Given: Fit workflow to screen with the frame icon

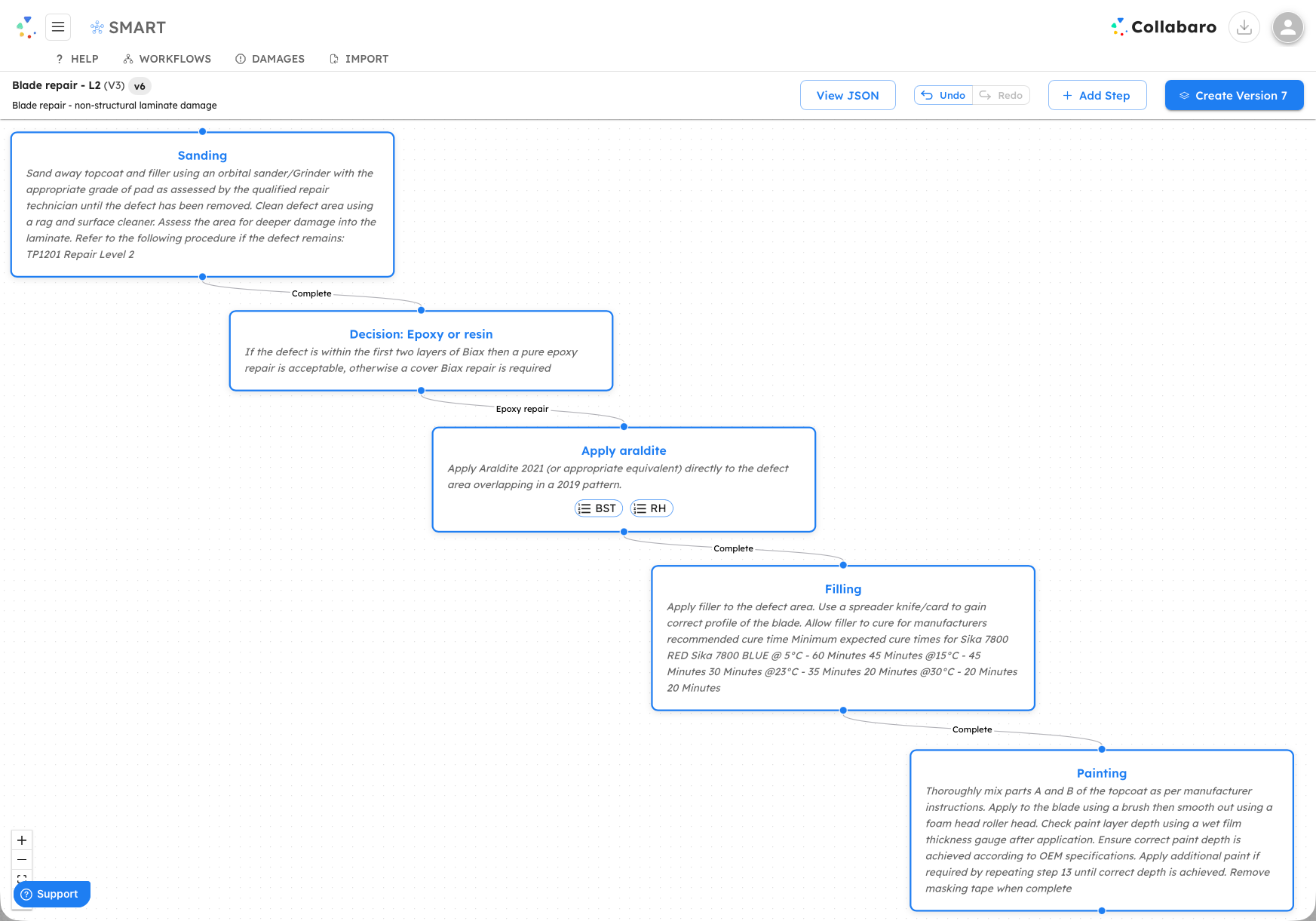Looking at the screenshot, I should point(21,879).
